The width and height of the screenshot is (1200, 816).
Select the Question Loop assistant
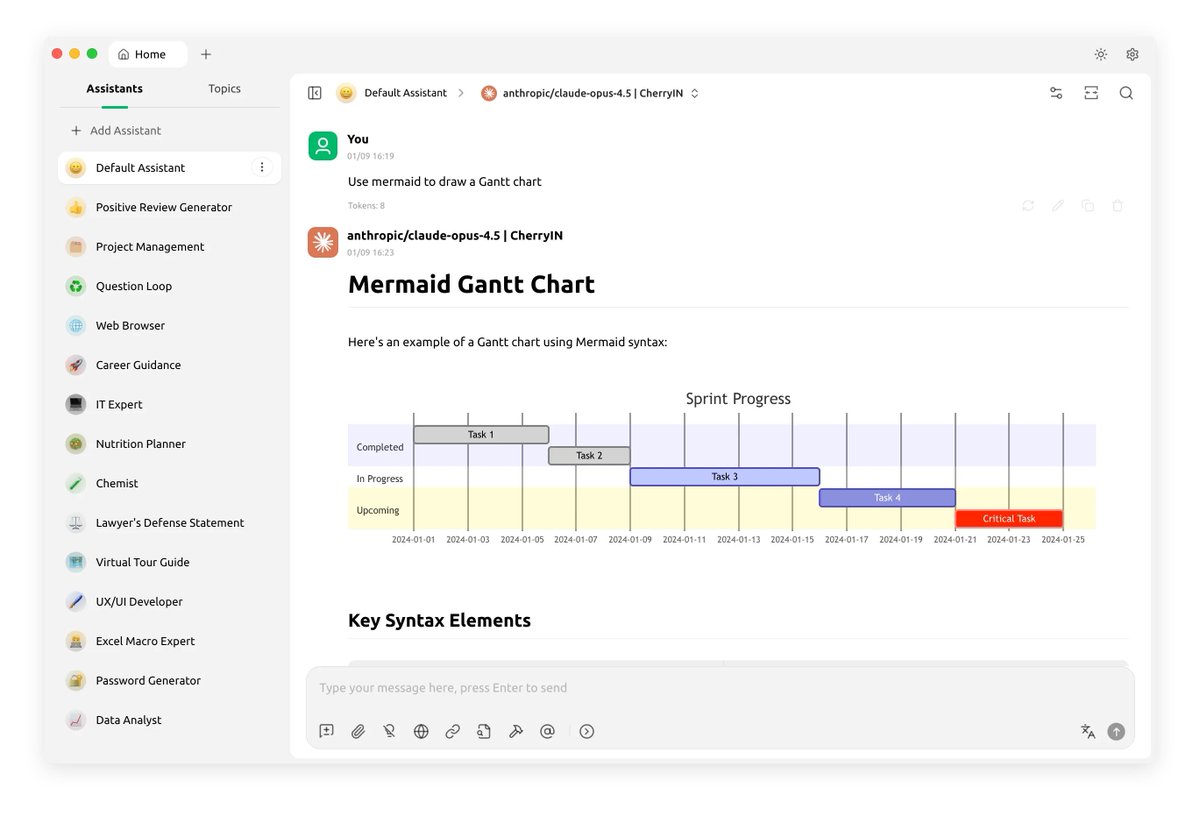click(x=169, y=286)
